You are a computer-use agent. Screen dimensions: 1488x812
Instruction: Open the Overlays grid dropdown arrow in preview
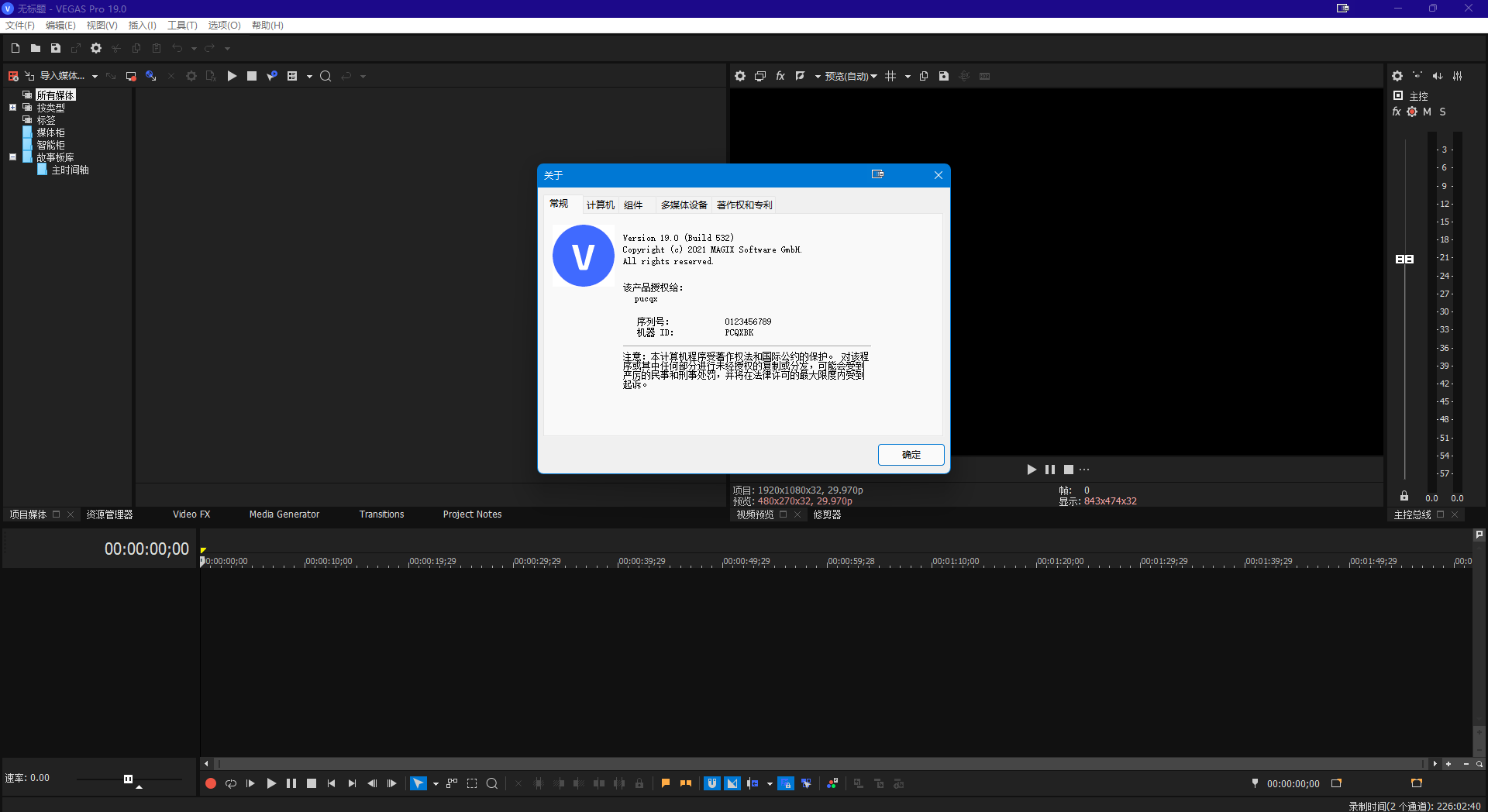pos(908,77)
